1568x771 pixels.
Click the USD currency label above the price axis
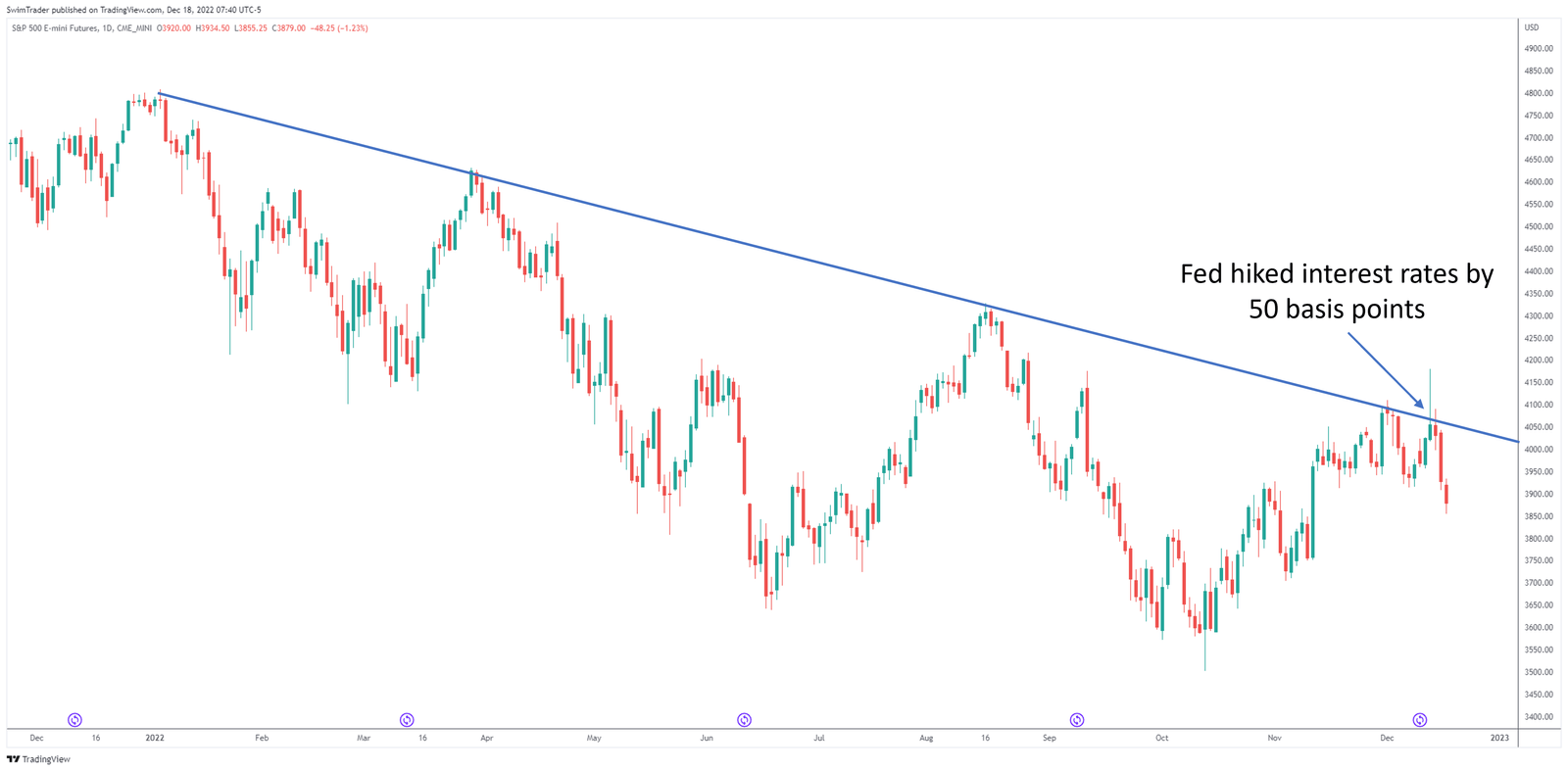tap(1532, 27)
